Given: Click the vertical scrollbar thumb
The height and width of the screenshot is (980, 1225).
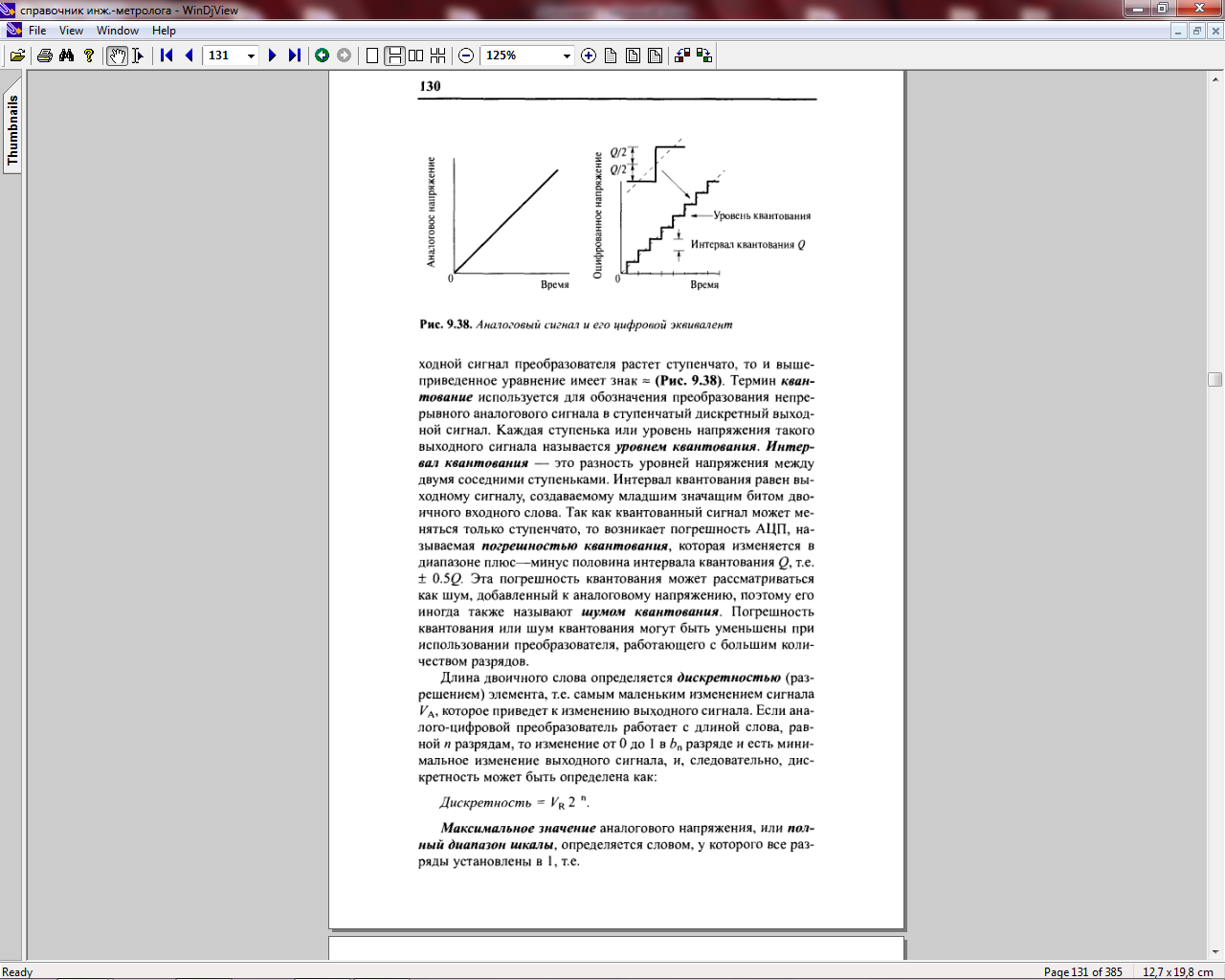Looking at the screenshot, I should [1215, 379].
